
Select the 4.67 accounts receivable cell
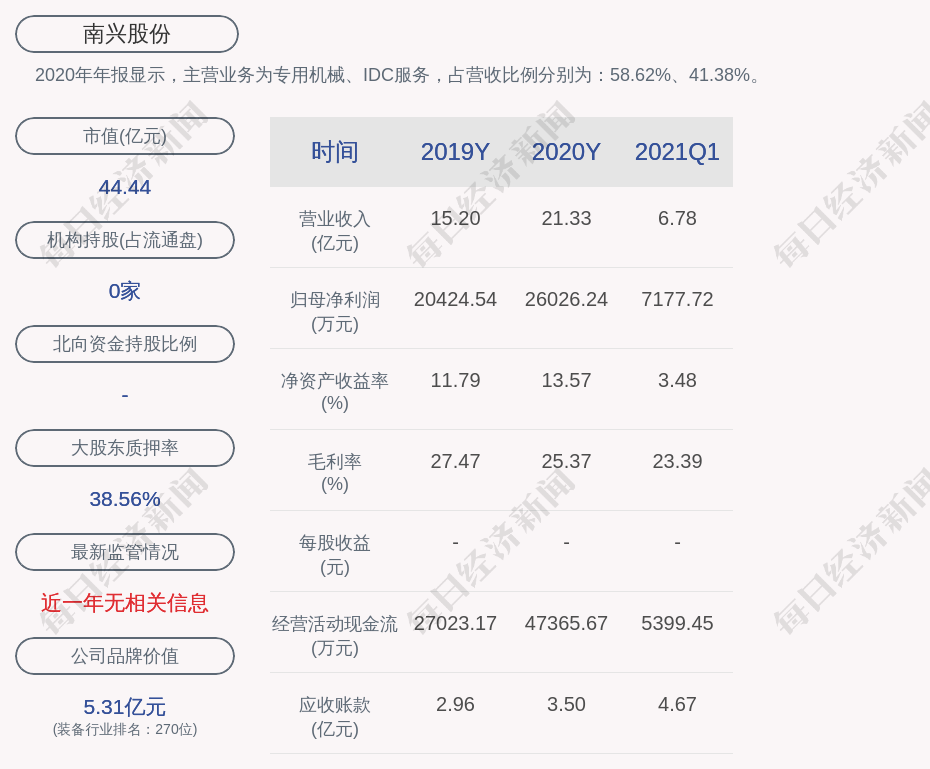(x=677, y=704)
